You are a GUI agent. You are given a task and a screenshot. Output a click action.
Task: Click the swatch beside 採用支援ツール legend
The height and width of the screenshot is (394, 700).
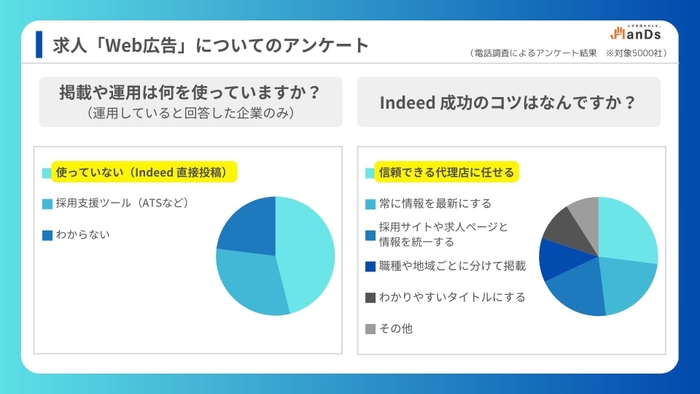coord(47,204)
